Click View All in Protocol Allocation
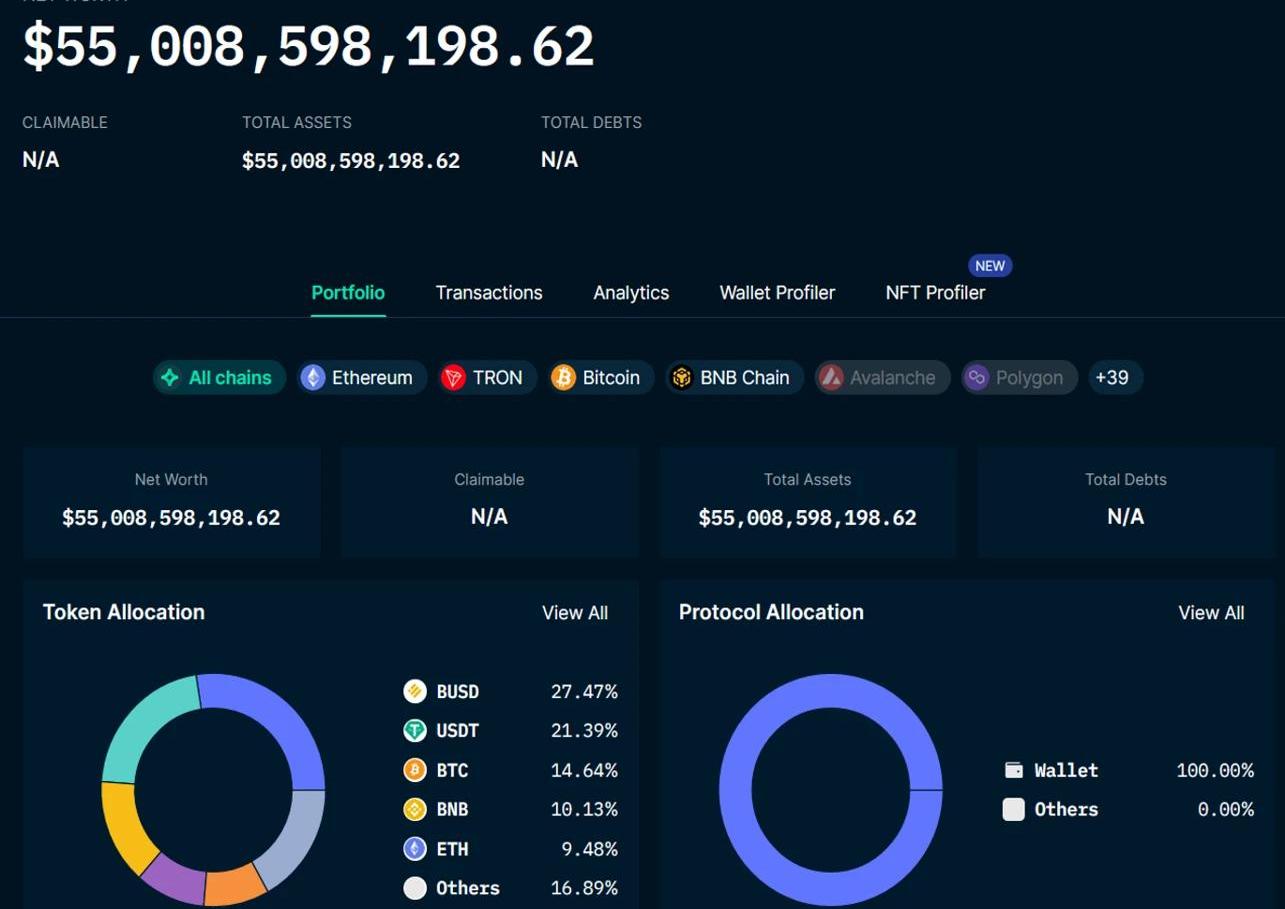The height and width of the screenshot is (909, 1285). click(1211, 613)
